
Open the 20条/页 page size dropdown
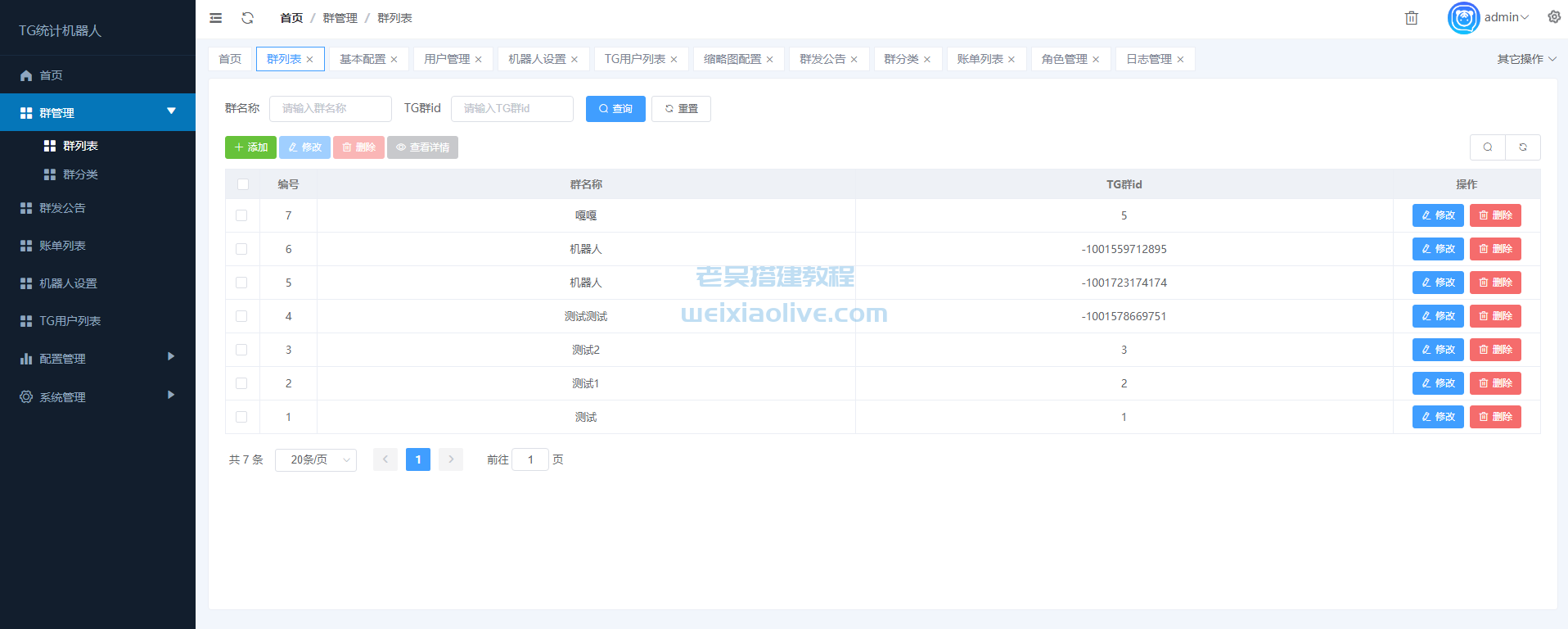pyautogui.click(x=316, y=460)
